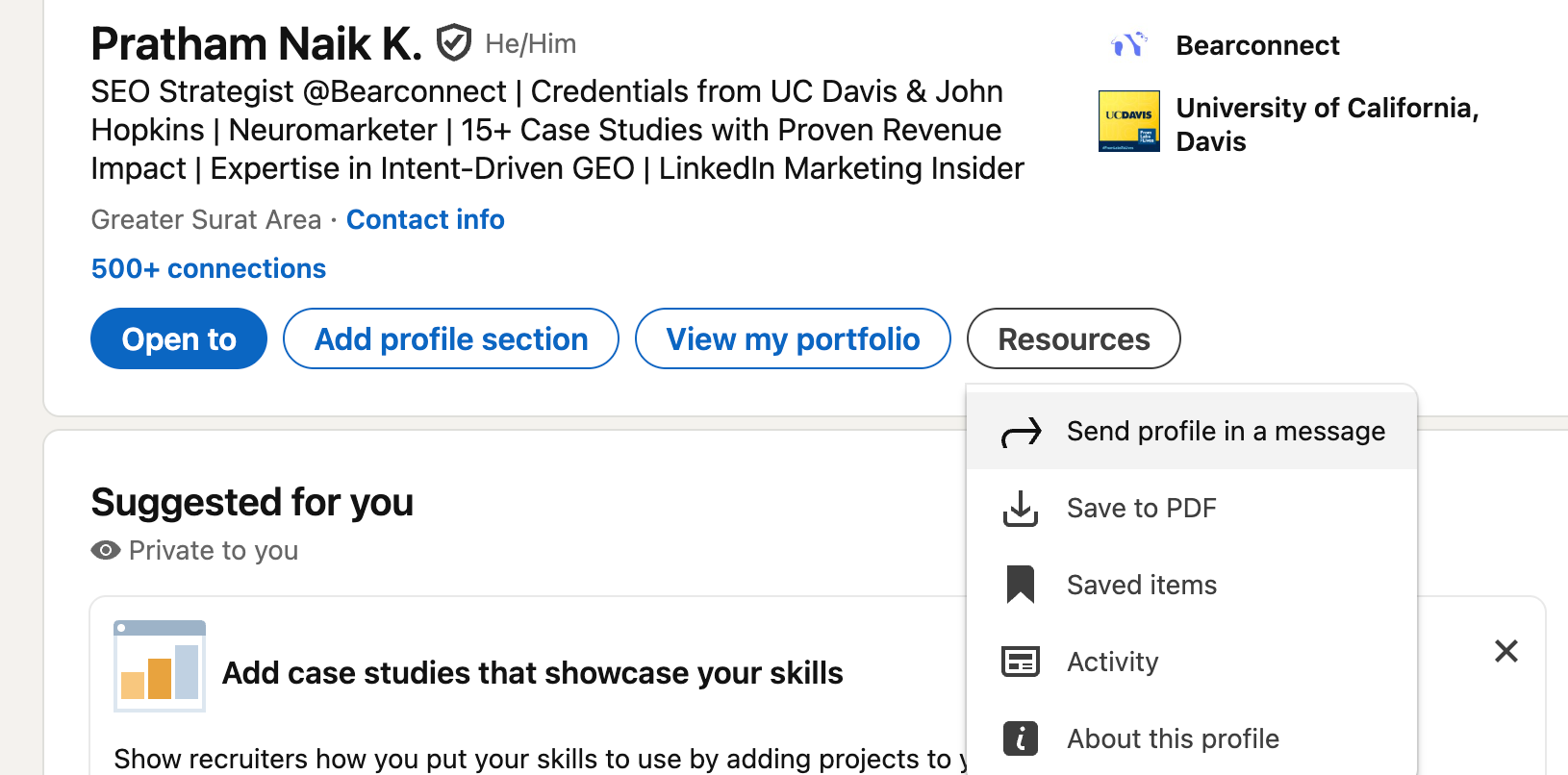Viewport: 1568px width, 775px height.
Task: Click the info icon for About this profile
Action: 1021,738
